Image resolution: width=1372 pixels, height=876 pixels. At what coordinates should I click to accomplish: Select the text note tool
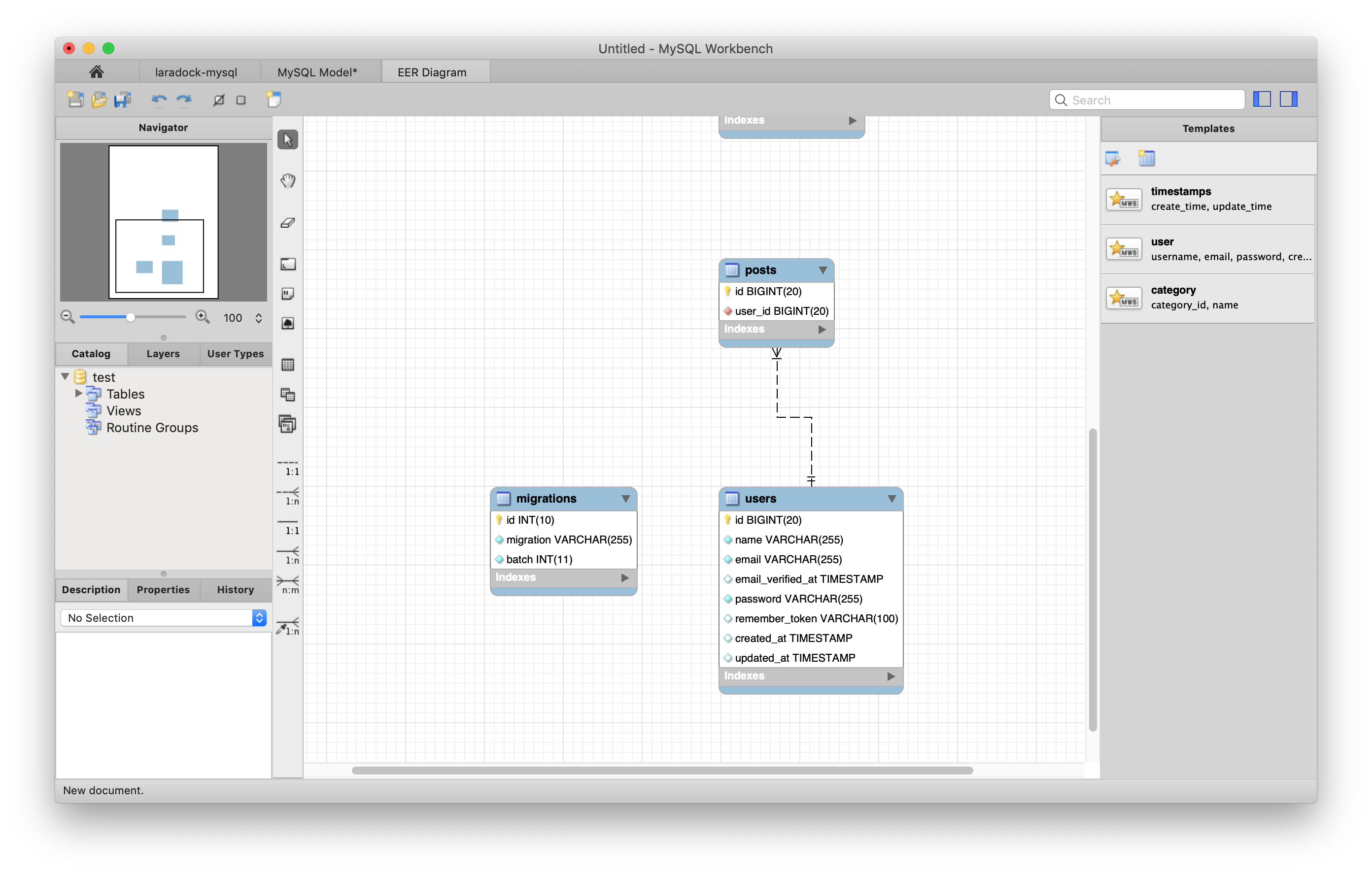click(x=288, y=294)
